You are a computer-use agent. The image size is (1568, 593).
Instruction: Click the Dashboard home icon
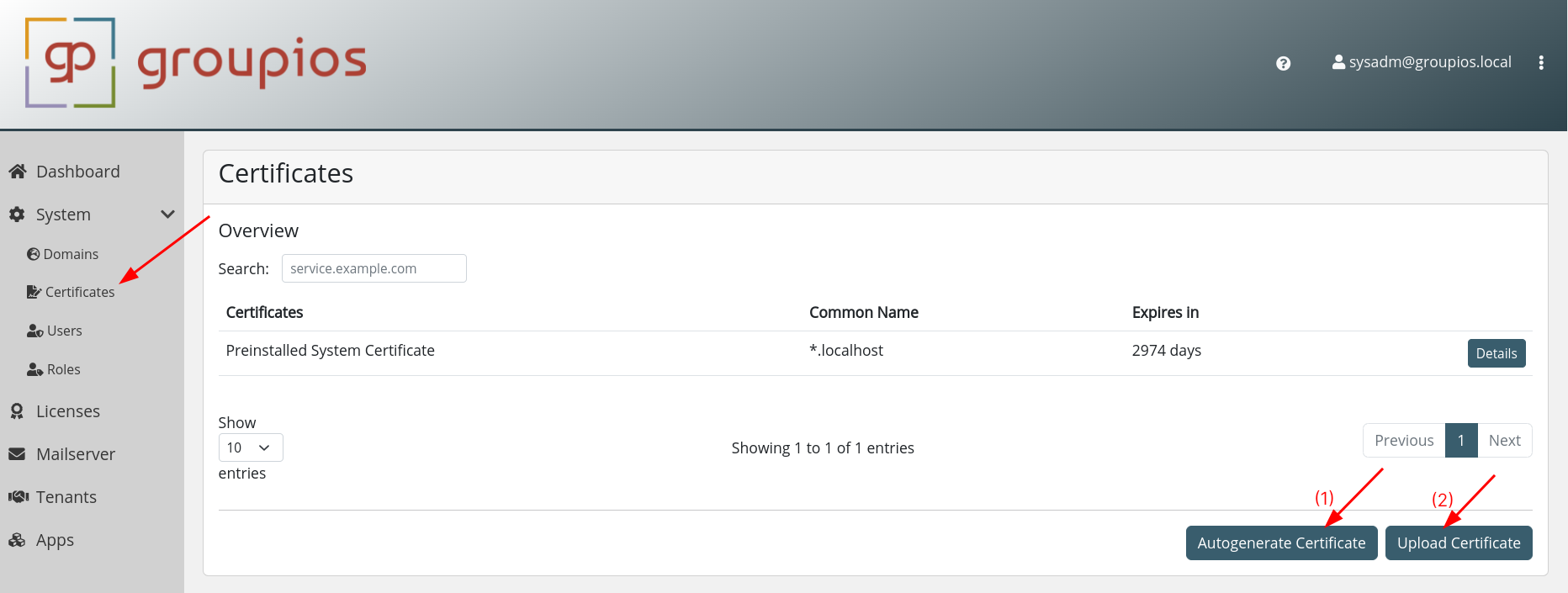(x=18, y=172)
